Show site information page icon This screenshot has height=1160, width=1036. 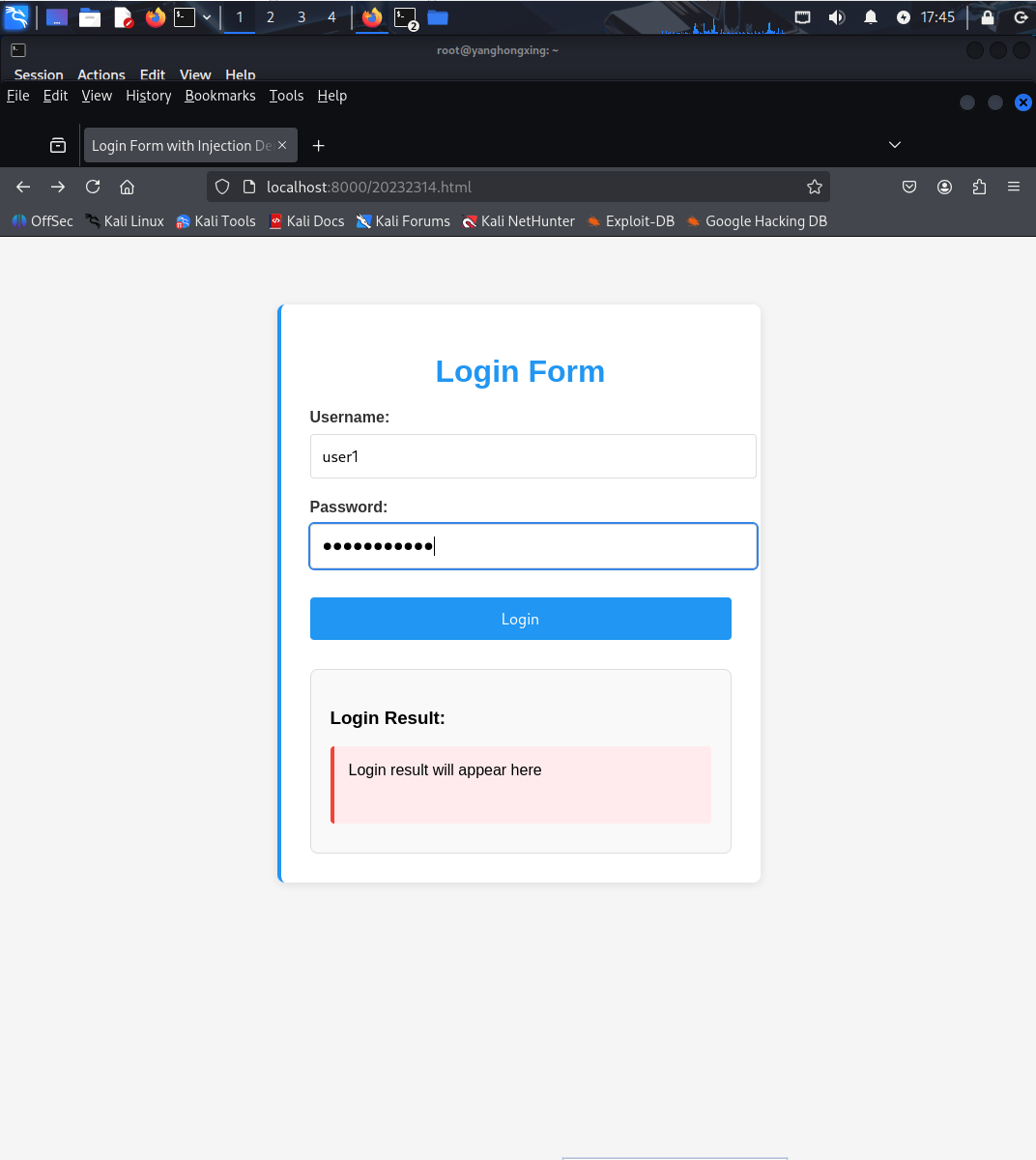point(248,187)
